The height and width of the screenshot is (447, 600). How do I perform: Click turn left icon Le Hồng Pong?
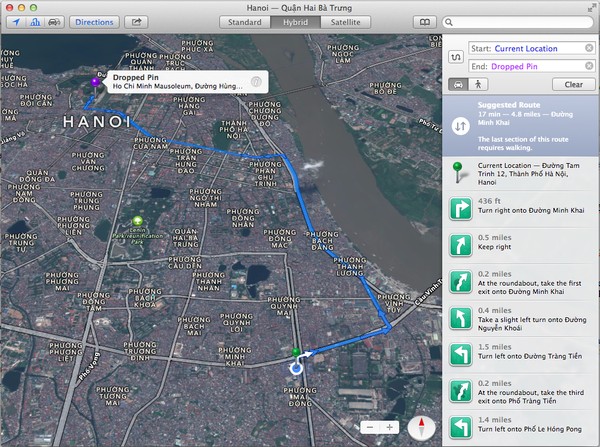[460, 427]
